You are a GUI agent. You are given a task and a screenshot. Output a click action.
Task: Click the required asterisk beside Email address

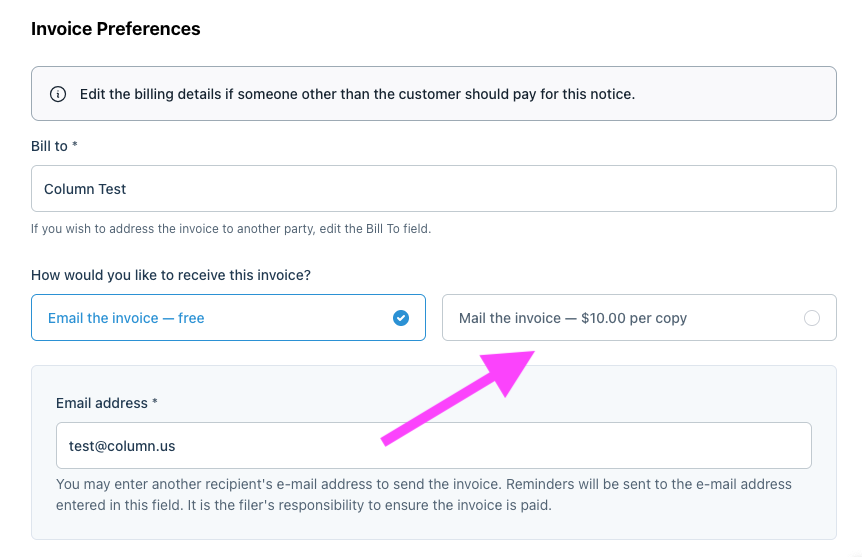pos(155,402)
